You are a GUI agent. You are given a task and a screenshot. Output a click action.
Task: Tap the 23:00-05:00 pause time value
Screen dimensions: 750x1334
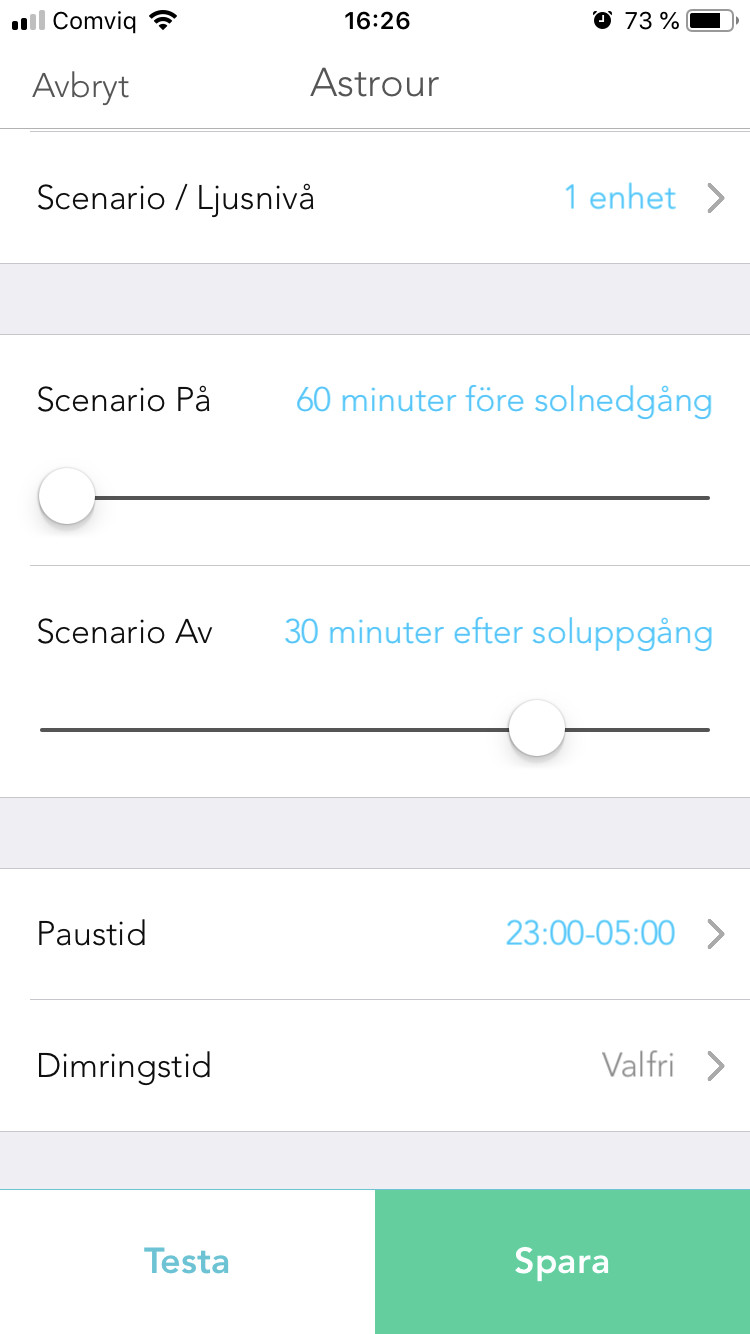pyautogui.click(x=590, y=934)
